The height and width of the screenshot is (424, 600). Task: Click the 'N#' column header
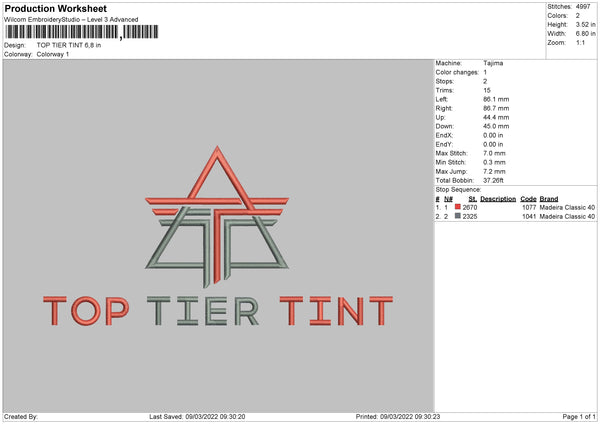pyautogui.click(x=448, y=199)
